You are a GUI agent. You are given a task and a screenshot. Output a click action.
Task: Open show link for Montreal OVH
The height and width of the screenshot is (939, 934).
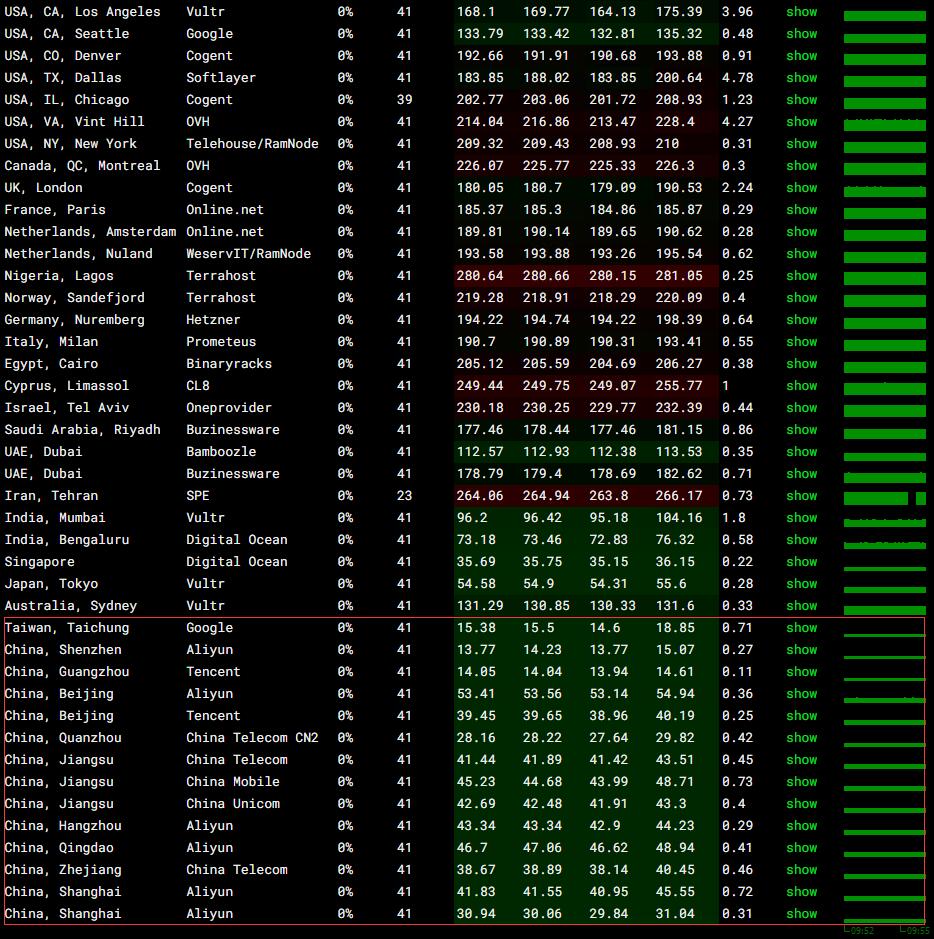coord(801,166)
